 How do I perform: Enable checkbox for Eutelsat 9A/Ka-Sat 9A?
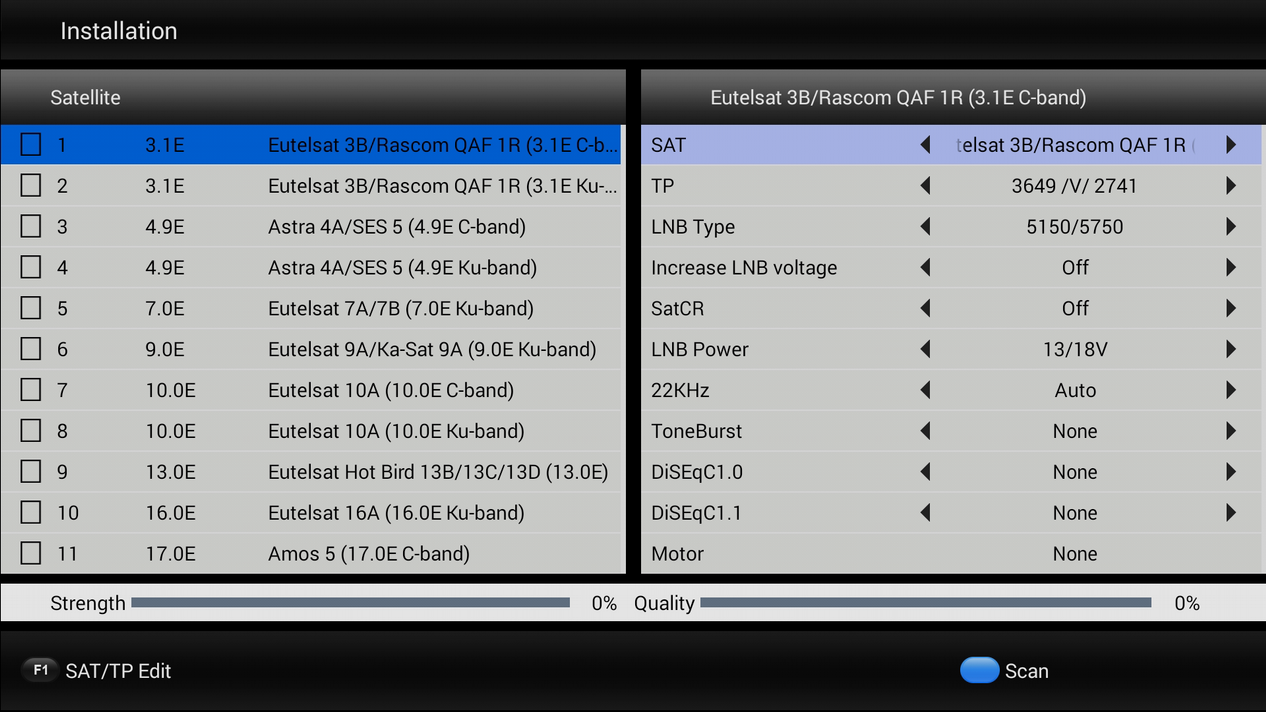point(31,349)
